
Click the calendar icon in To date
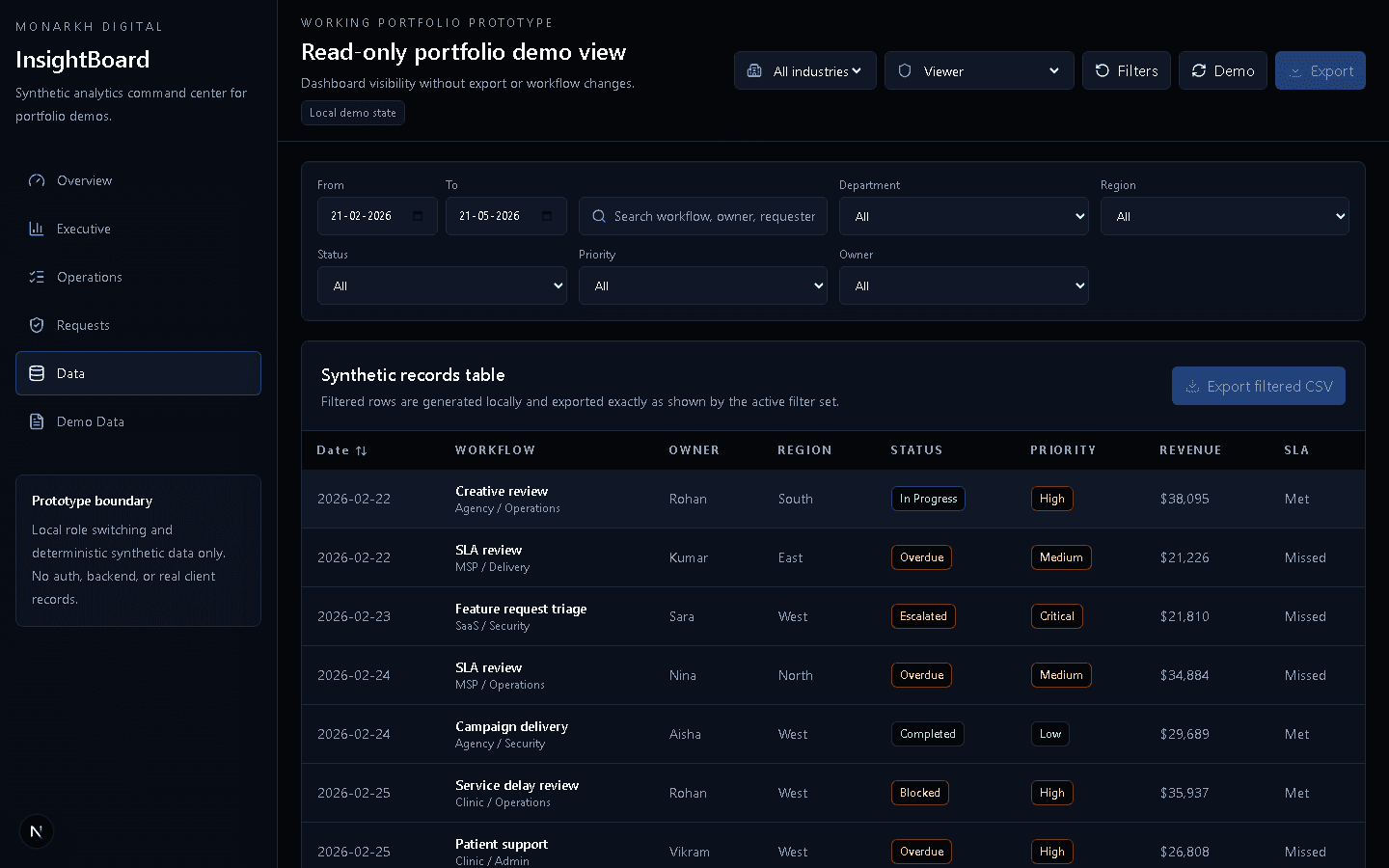547,216
